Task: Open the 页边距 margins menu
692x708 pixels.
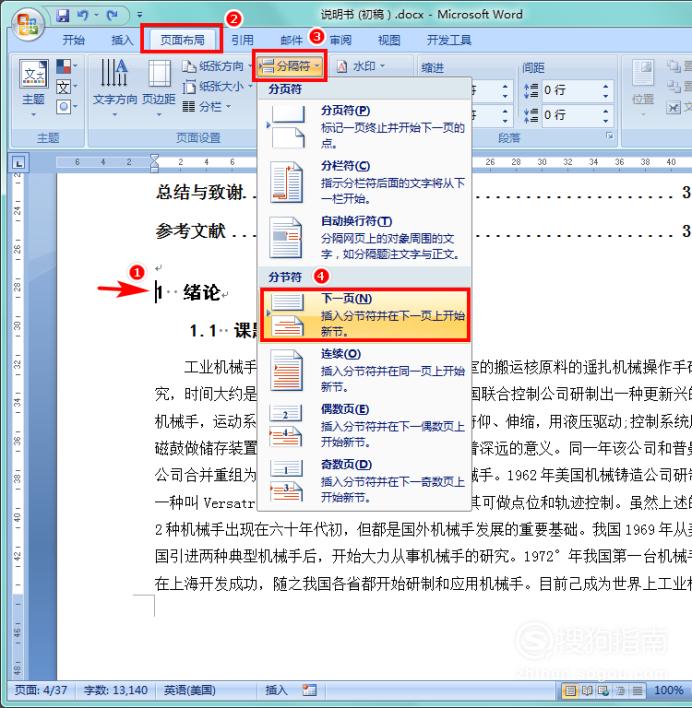Action: coord(159,87)
